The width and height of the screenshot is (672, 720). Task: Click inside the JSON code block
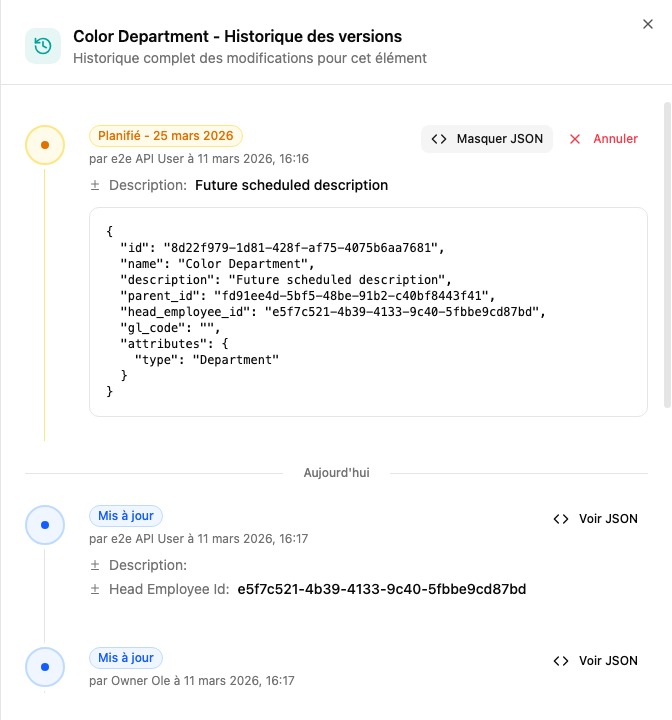pyautogui.click(x=368, y=312)
